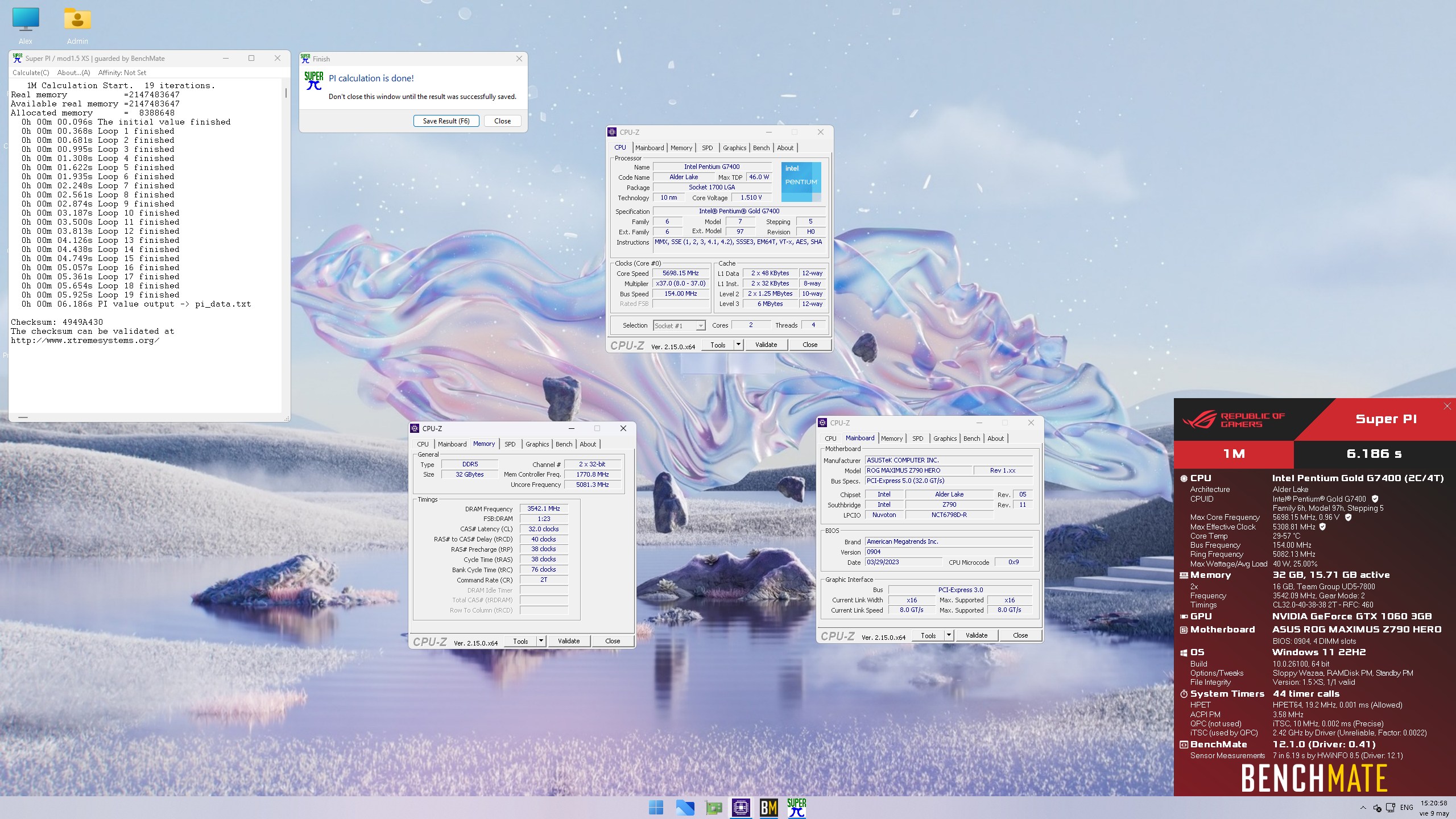Click the Affinity: Not Set menu item
The image size is (1456, 819).
click(122, 73)
